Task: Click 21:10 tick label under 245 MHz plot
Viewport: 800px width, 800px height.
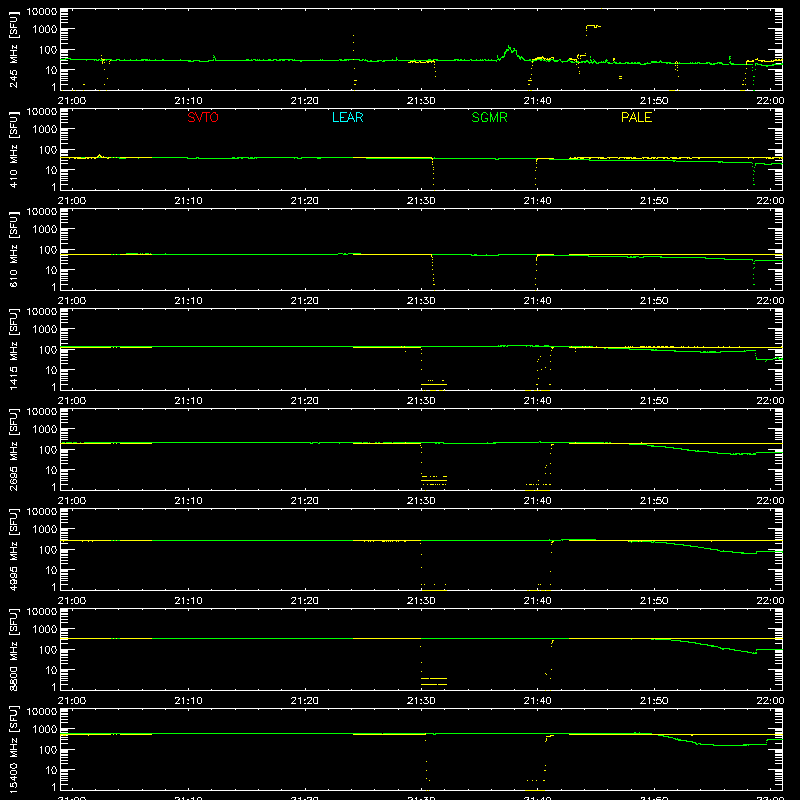Action: (188, 101)
